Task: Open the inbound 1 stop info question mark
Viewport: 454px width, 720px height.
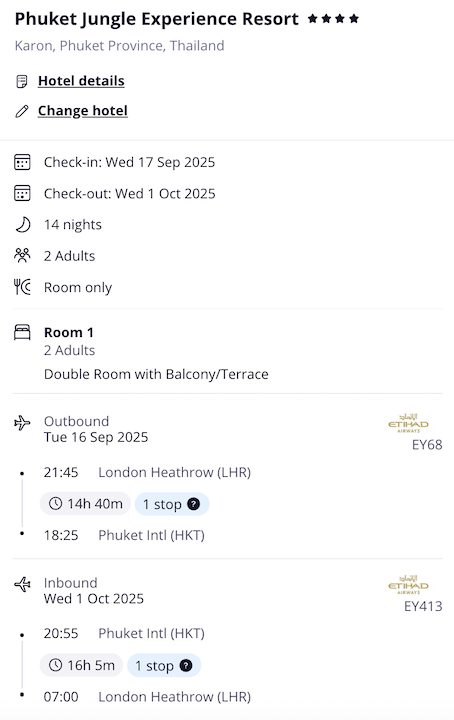Action: (186, 665)
